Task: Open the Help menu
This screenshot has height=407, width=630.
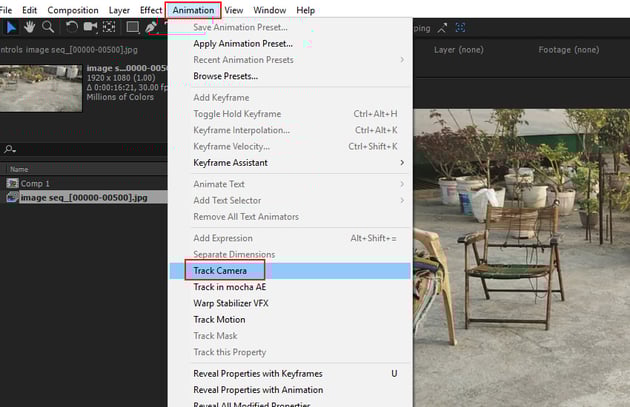Action: [x=305, y=10]
